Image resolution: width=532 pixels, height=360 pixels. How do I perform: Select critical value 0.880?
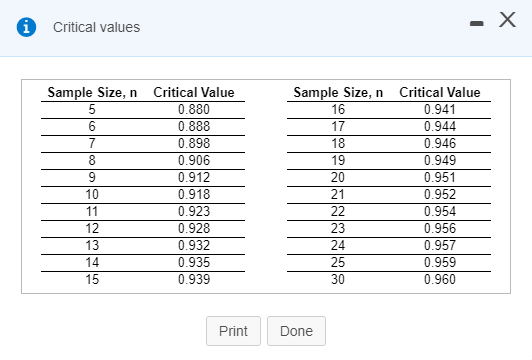[x=194, y=110]
